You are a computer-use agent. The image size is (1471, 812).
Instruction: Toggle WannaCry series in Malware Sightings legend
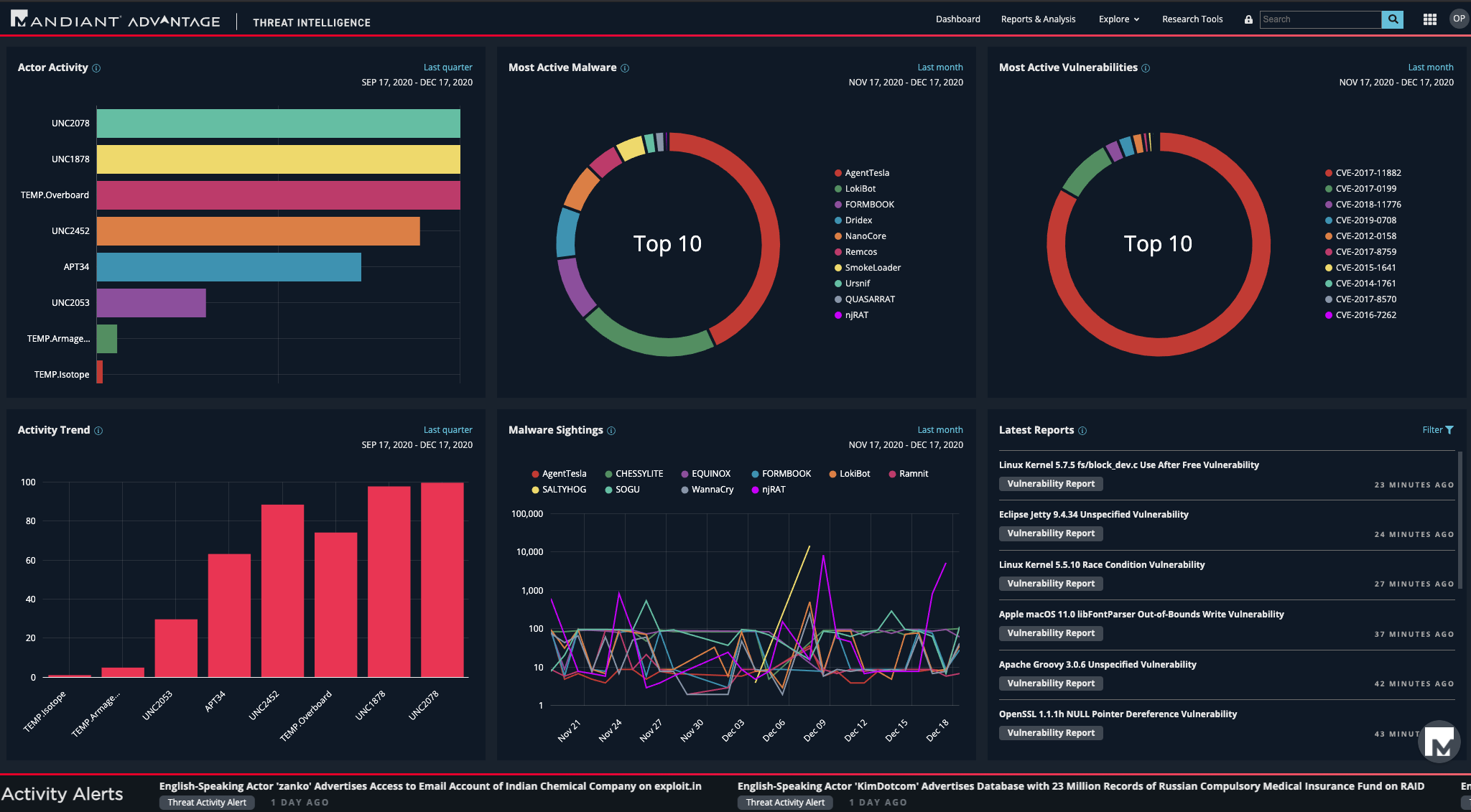click(x=707, y=490)
